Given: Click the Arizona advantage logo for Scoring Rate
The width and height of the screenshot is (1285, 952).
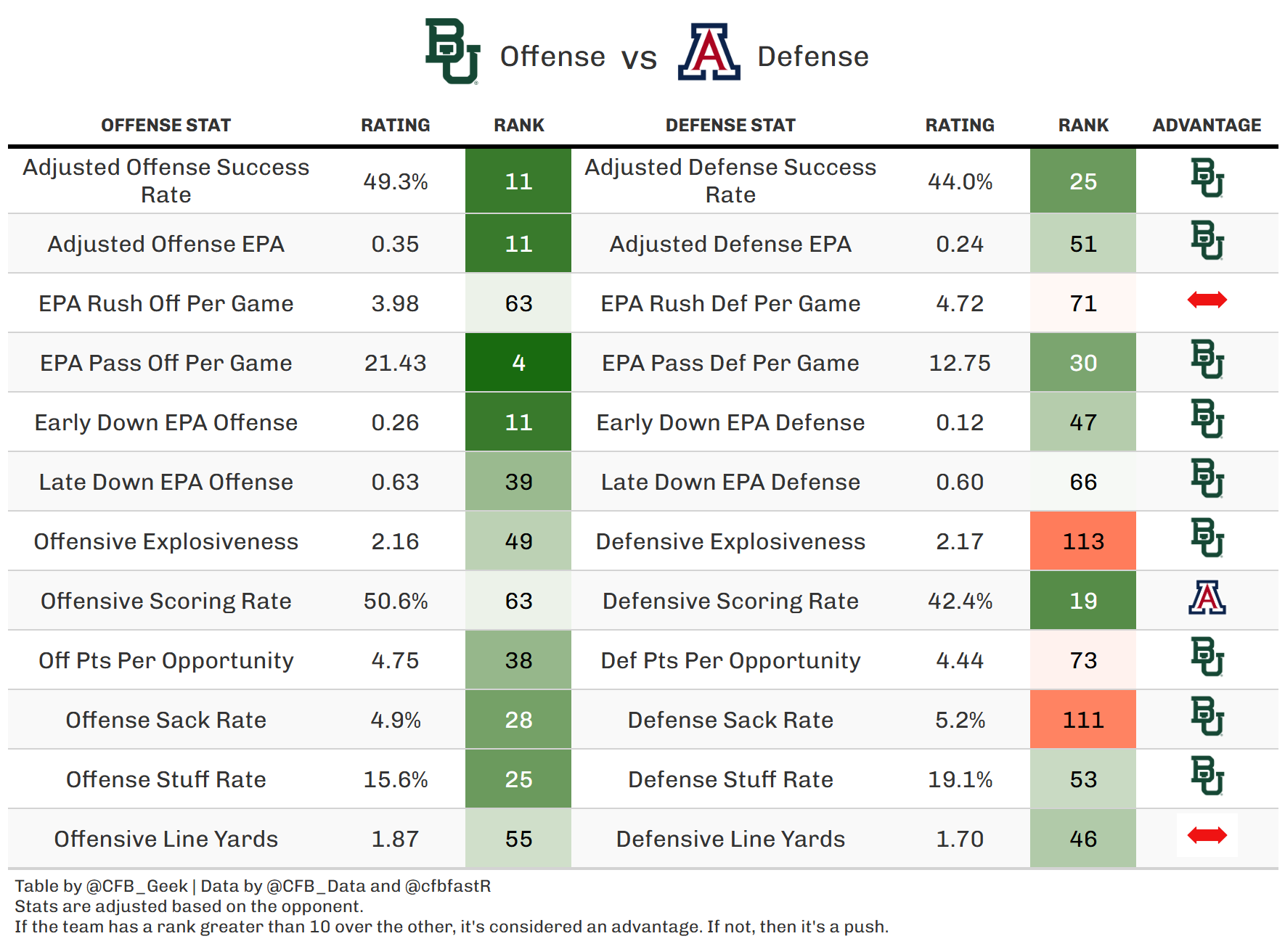Looking at the screenshot, I should pos(1207,599).
